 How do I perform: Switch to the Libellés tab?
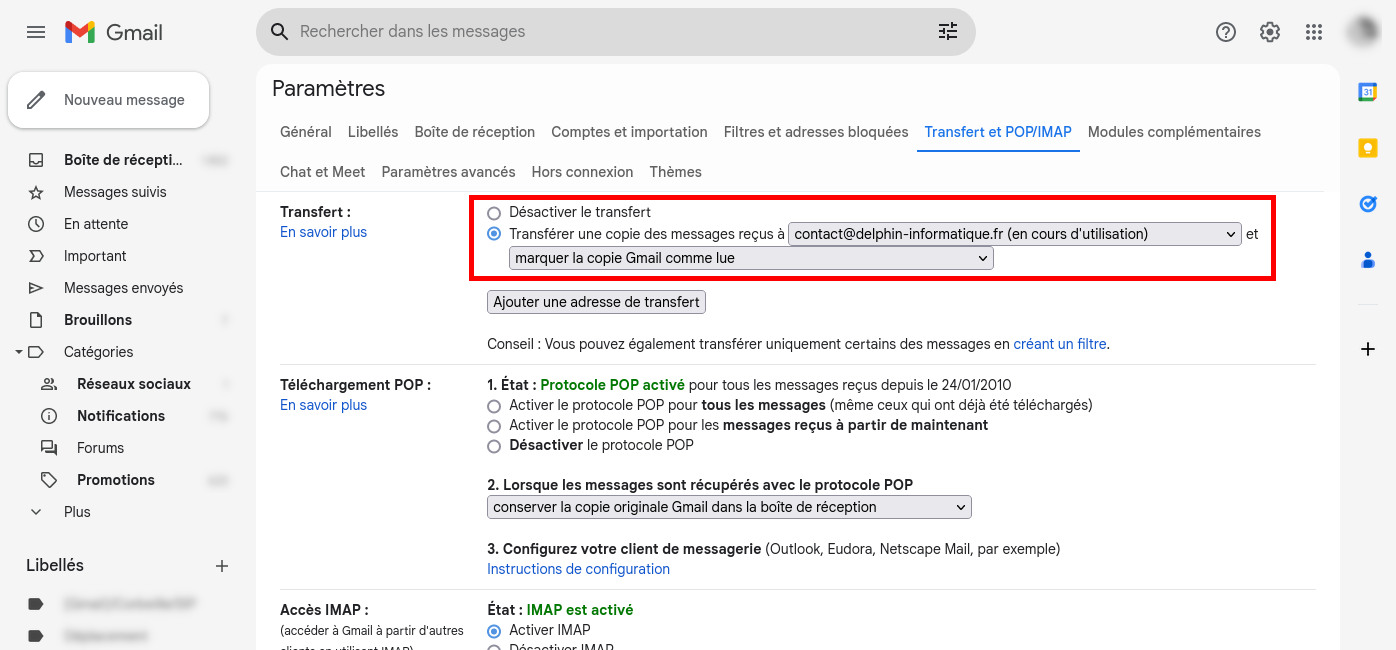(373, 132)
